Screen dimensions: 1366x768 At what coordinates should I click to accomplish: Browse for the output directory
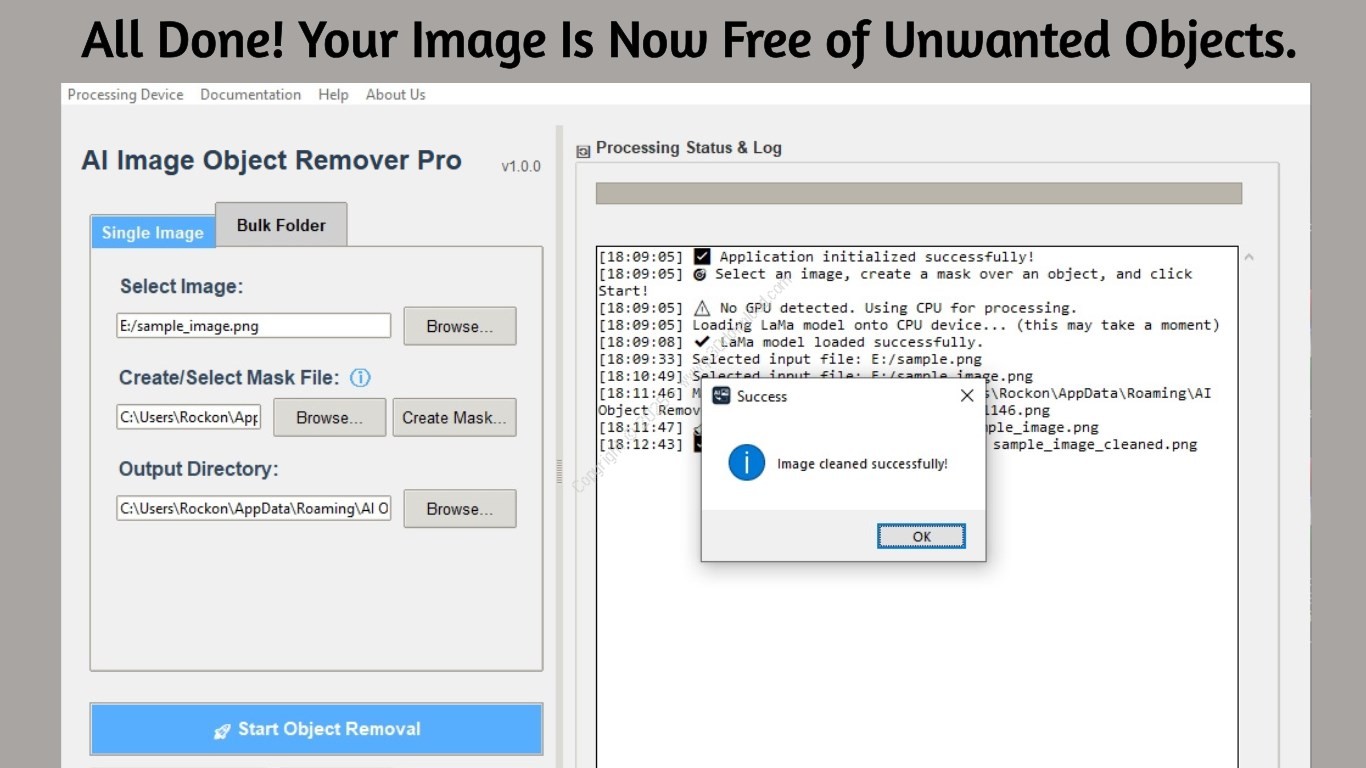(x=460, y=509)
